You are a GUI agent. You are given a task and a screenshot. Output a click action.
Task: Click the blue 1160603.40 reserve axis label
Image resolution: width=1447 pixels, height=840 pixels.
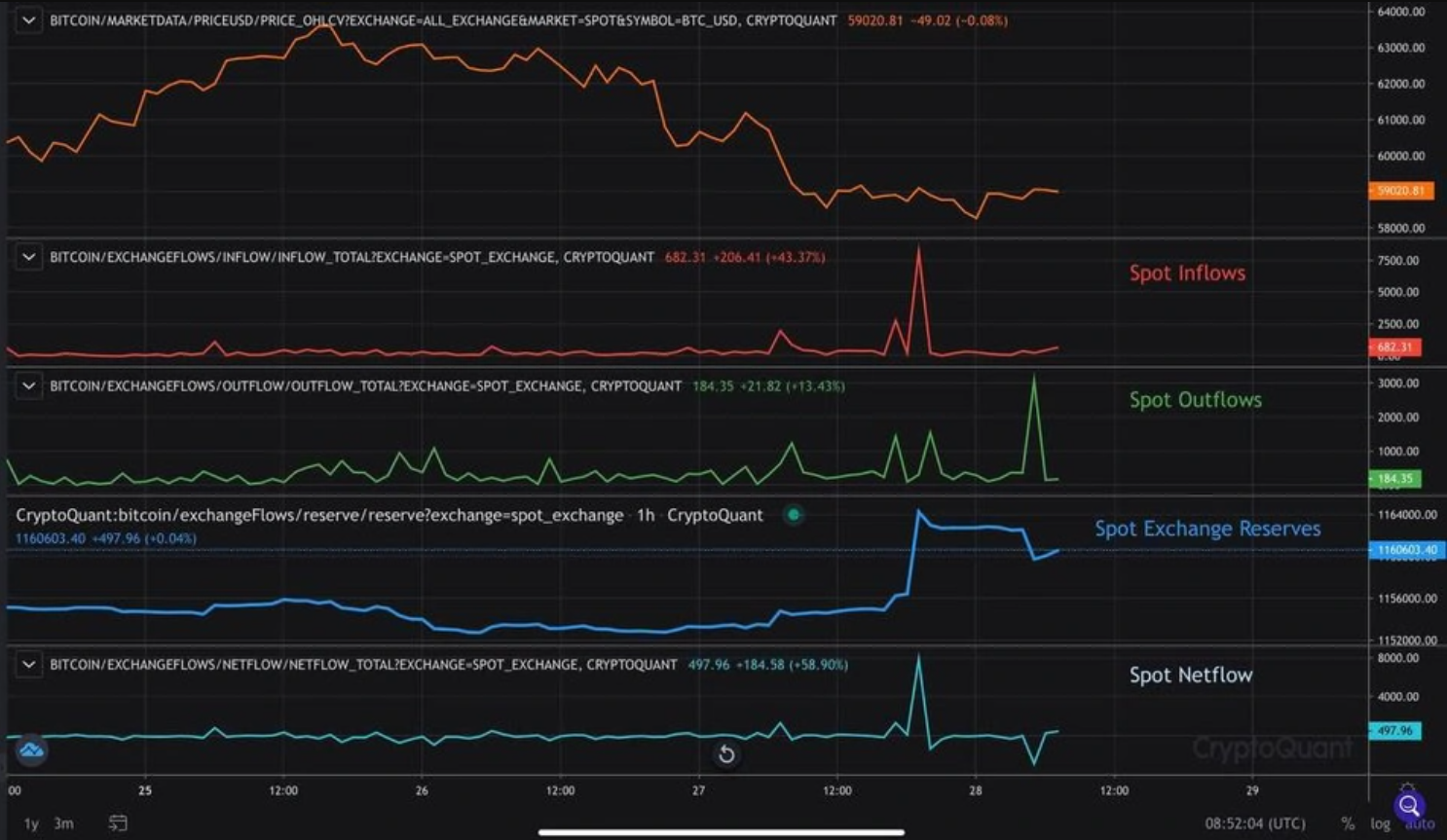pyautogui.click(x=1407, y=550)
